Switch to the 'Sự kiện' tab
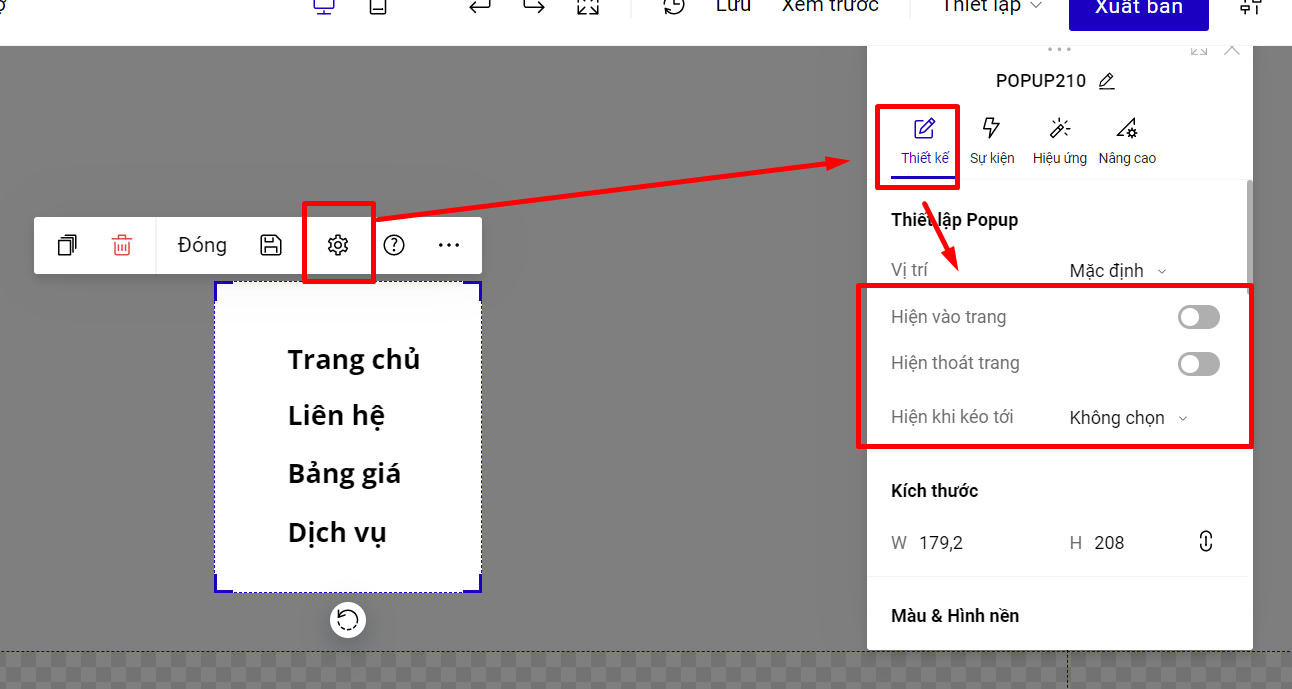This screenshot has height=689, width=1292. 992,141
